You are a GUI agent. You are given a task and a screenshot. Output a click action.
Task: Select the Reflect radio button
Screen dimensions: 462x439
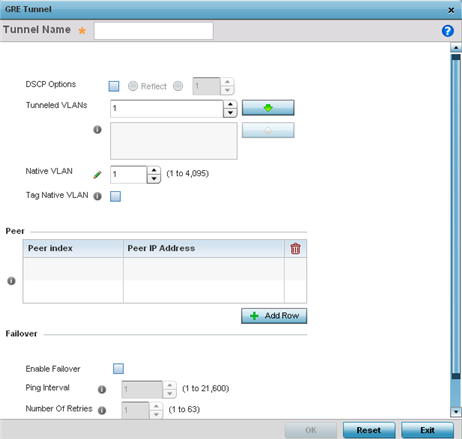(x=133, y=86)
